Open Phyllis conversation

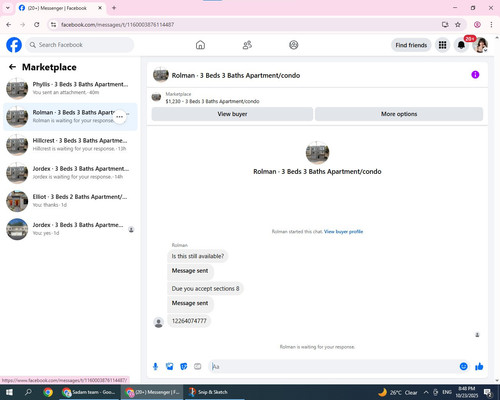(70, 88)
